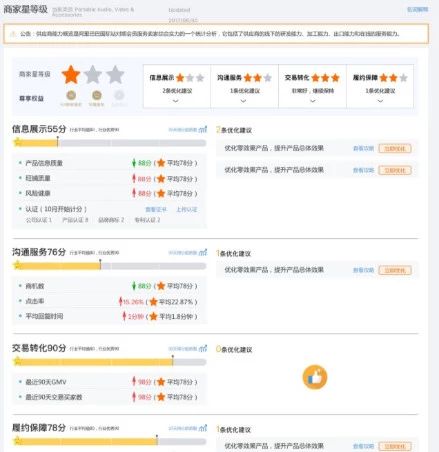Click the orange thumbs-up icon
The image size is (439, 452).
(x=315, y=377)
